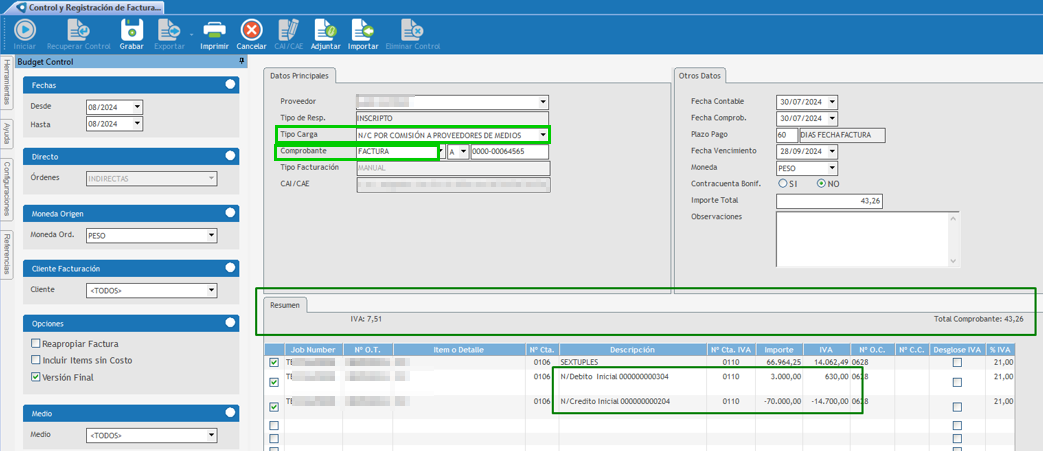
Task: Toggle Desglose IVA for N/Credito Inicial row
Action: pos(957,407)
